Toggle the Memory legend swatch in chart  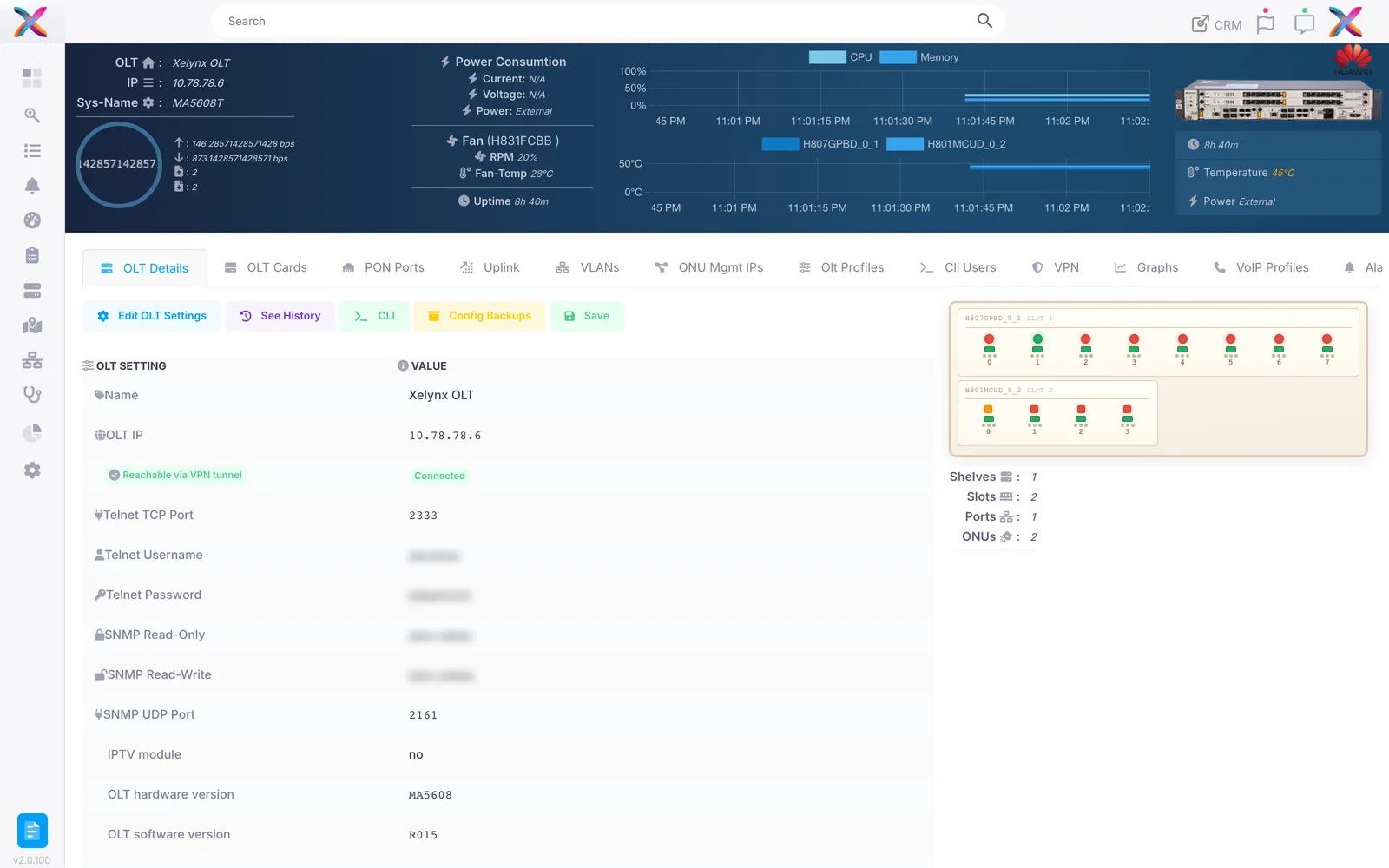[898, 57]
